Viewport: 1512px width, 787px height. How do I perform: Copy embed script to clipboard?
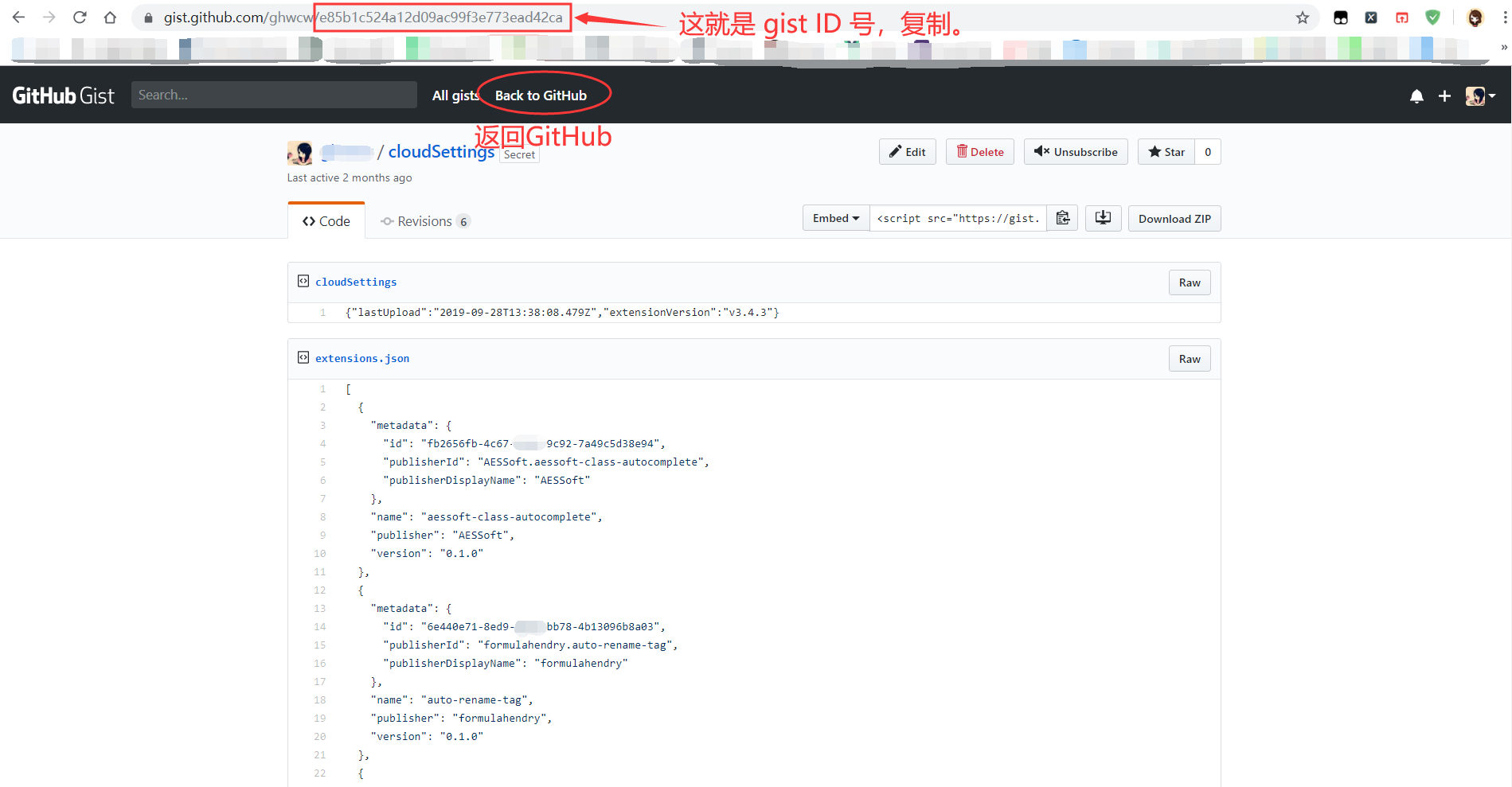point(1063,218)
